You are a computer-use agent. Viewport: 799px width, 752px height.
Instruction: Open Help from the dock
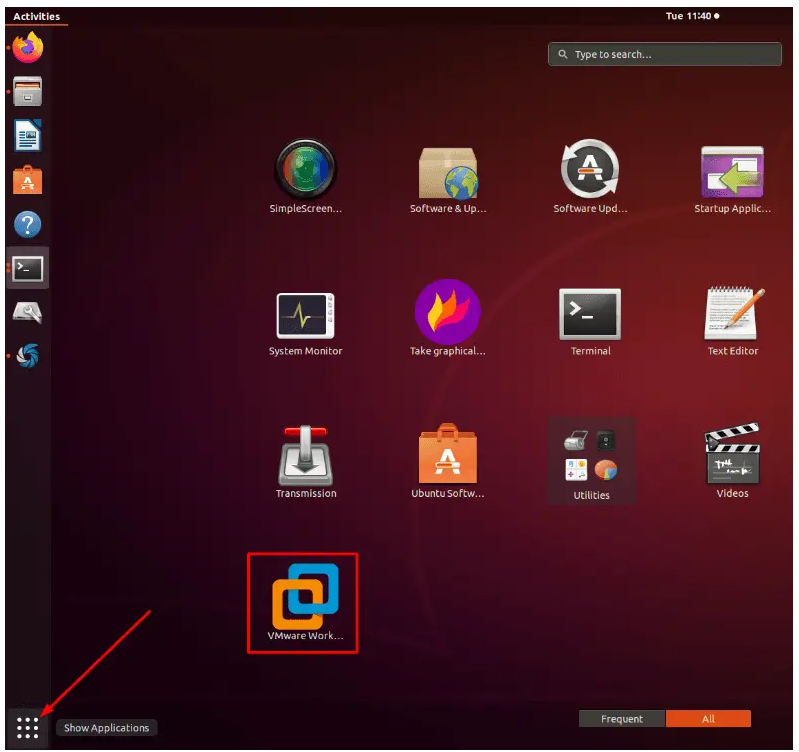coord(28,224)
